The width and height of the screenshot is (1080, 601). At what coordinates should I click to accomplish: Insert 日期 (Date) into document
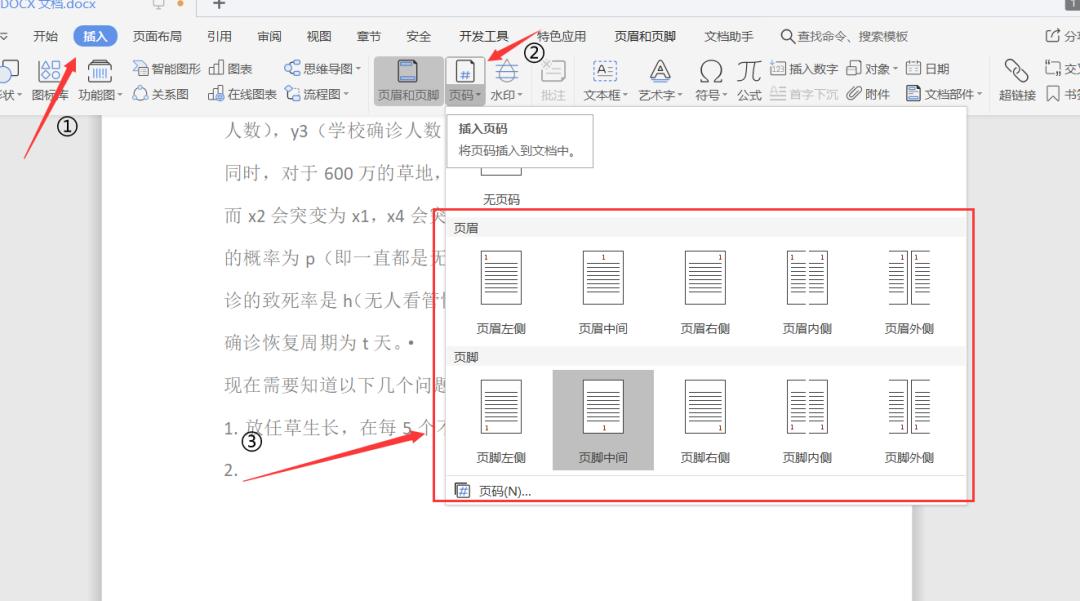coord(929,67)
